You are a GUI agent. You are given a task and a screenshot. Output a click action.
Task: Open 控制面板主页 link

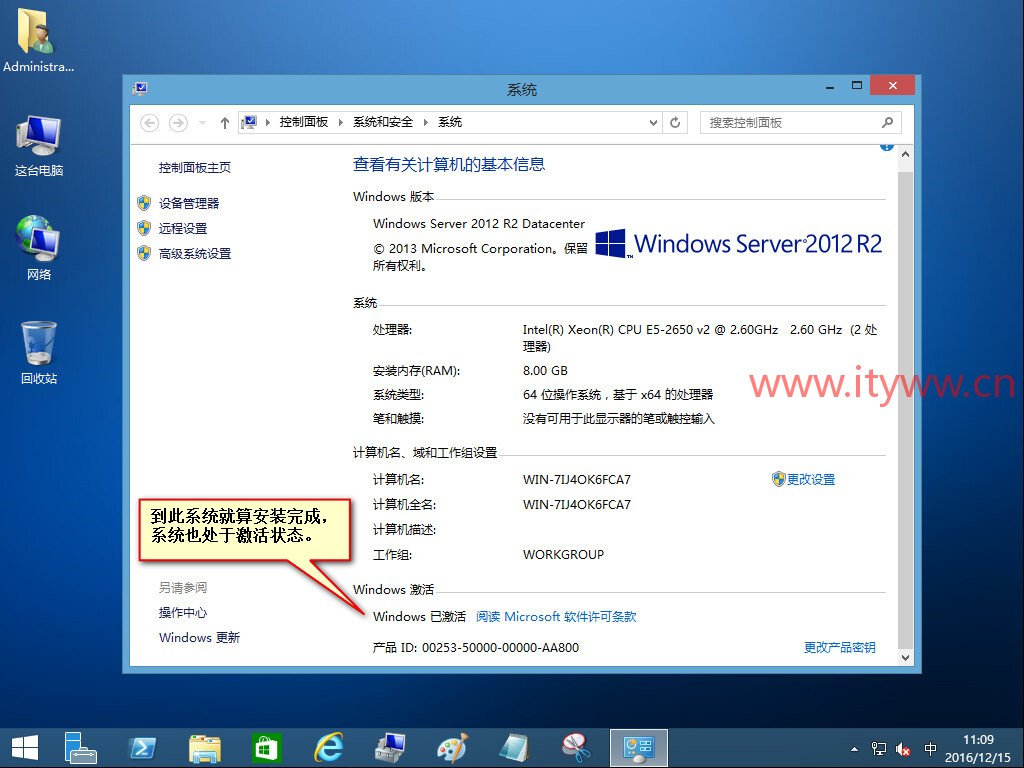coord(195,168)
